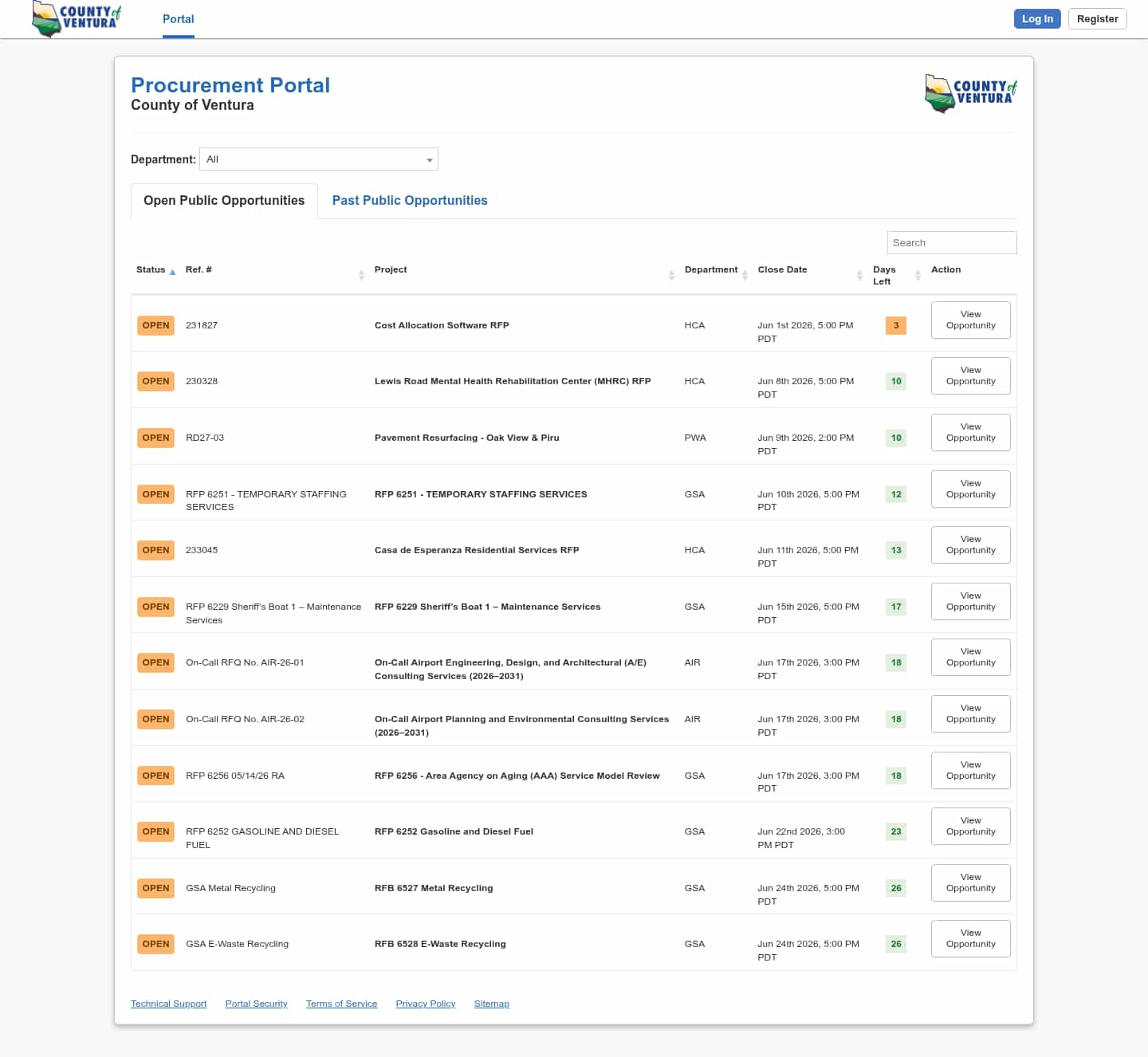The image size is (1148, 1057).
Task: Click the 13 days left badge
Action: [896, 550]
